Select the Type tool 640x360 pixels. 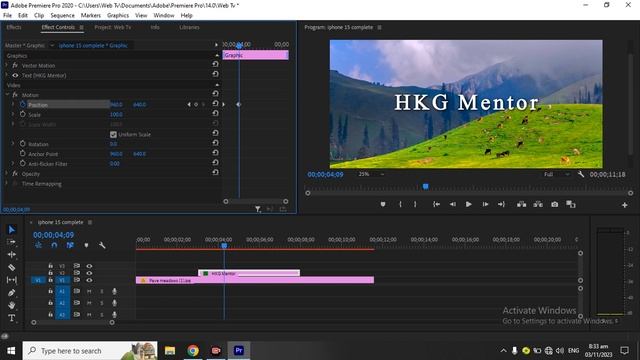point(11,318)
